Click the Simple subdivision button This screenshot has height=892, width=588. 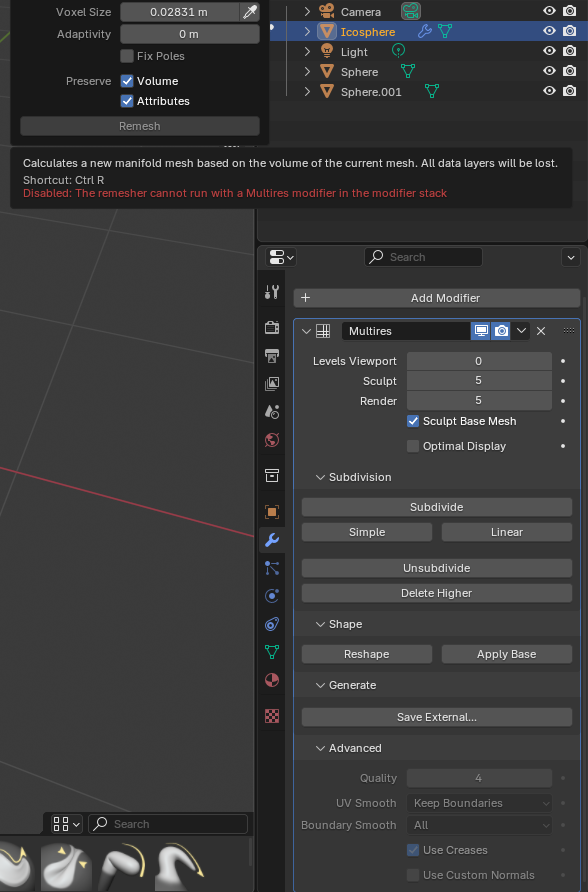(x=367, y=532)
